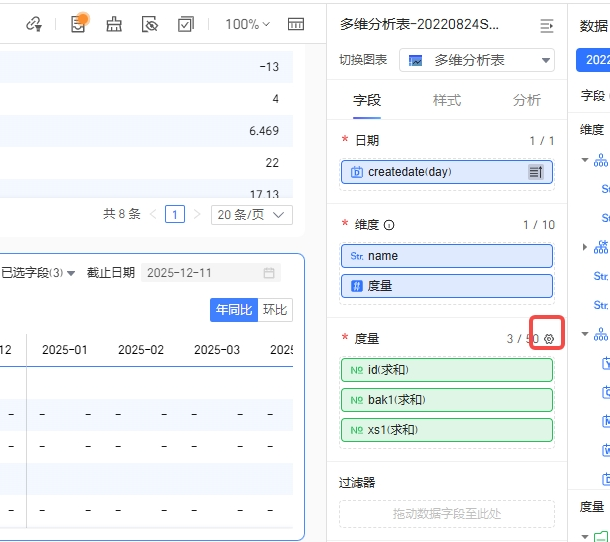The image size is (610, 542).
Task: Toggle the preview eye icon in toolbar
Action: point(150,24)
